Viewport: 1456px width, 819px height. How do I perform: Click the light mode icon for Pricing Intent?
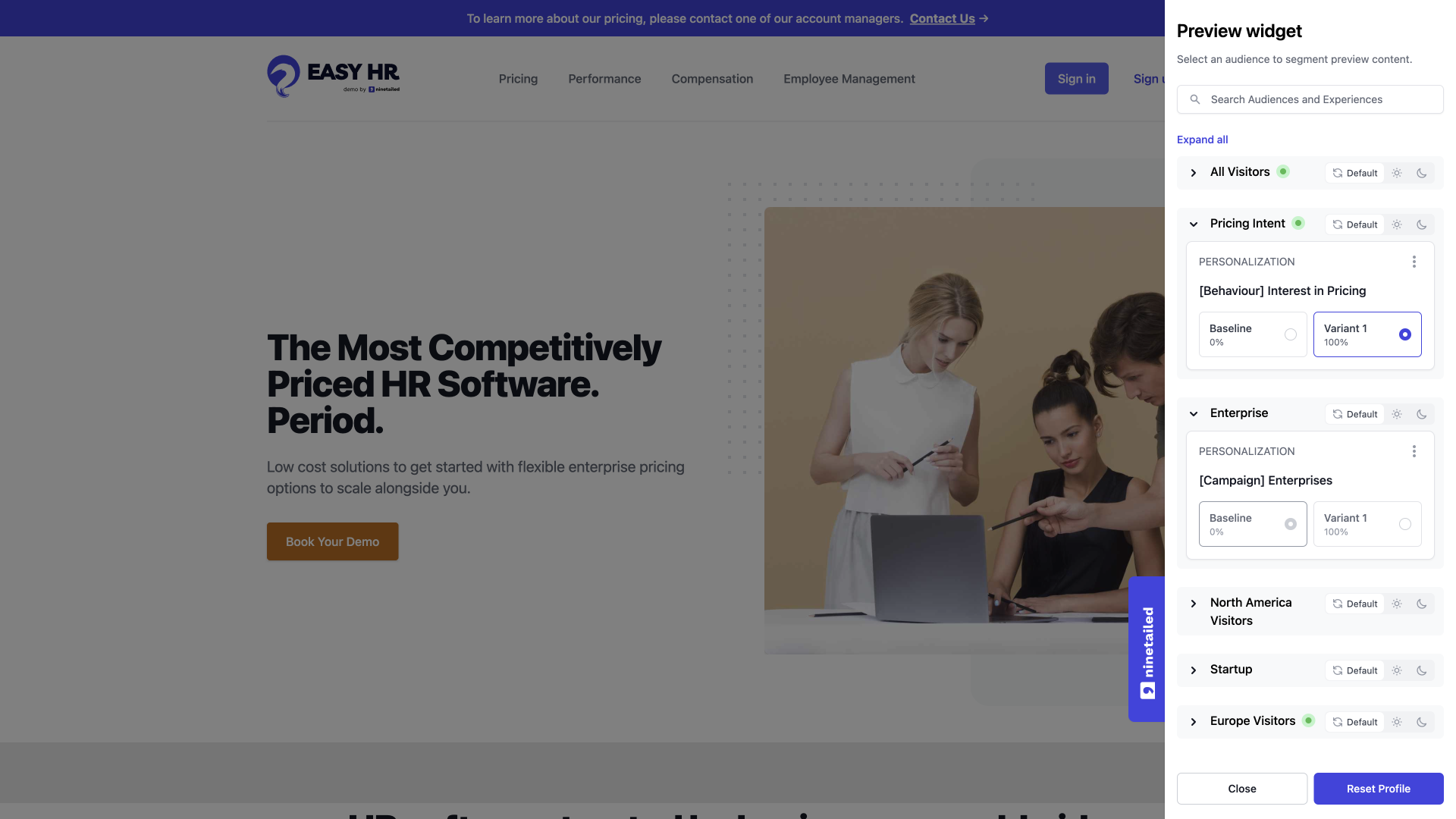click(x=1397, y=224)
